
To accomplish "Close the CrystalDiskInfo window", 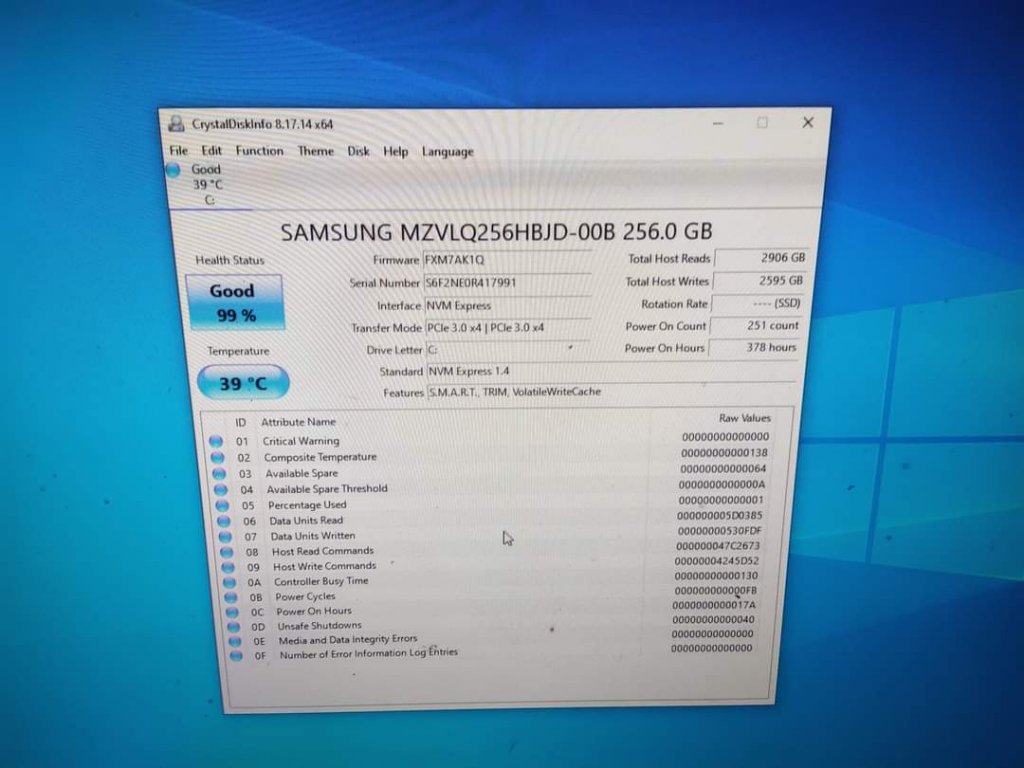I will click(x=808, y=122).
